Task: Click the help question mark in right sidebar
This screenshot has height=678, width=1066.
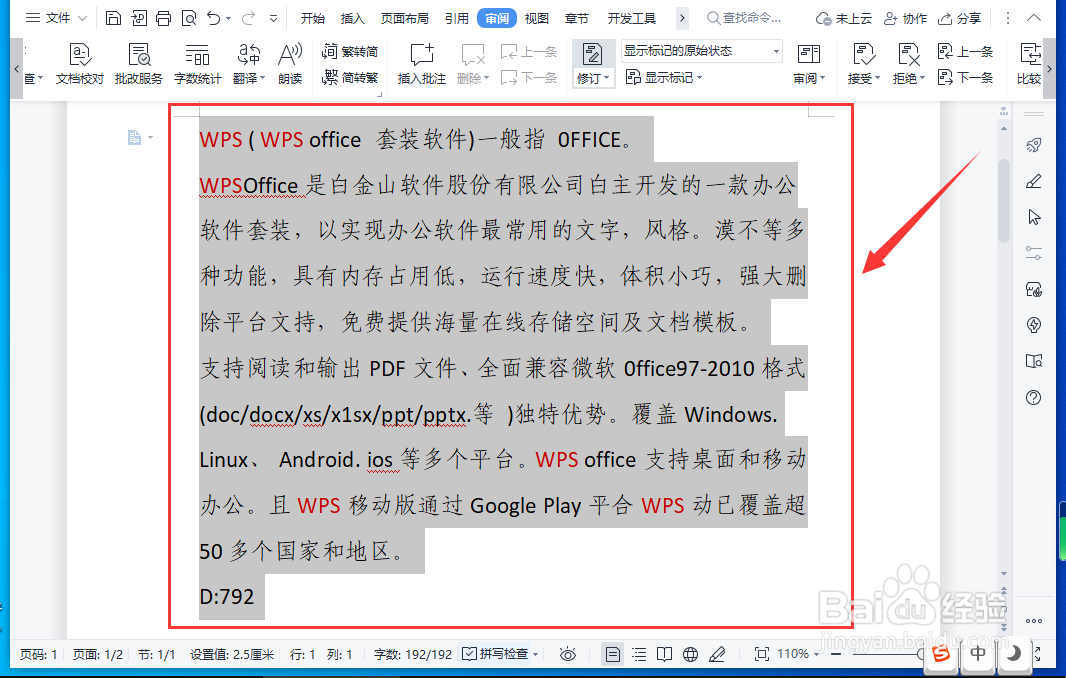Action: coord(1033,397)
